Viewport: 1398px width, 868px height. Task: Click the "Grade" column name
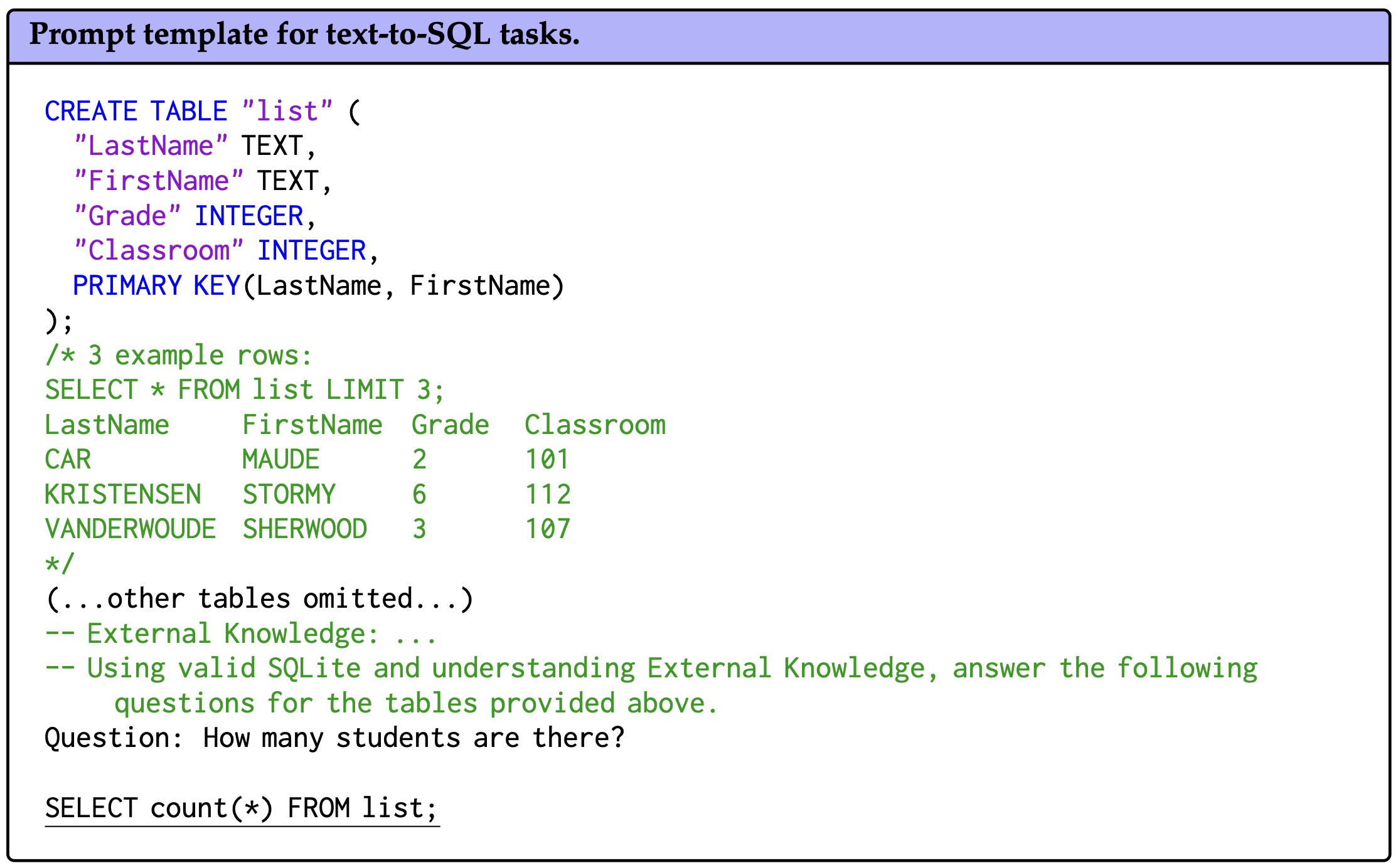pyautogui.click(x=127, y=216)
